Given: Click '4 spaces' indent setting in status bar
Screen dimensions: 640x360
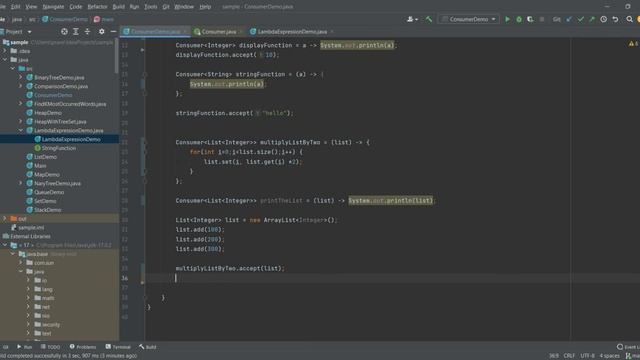Looking at the screenshot, I should click(609, 356).
